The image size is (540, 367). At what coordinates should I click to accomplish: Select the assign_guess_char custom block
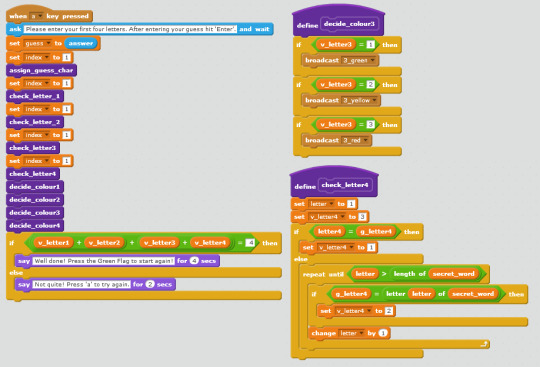pyautogui.click(x=41, y=70)
